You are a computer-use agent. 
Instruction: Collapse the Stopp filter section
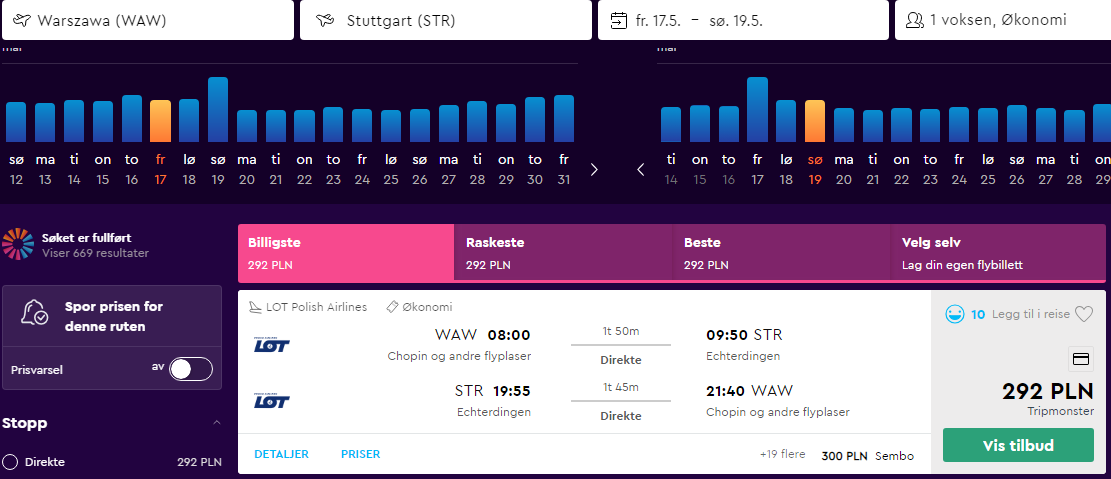tap(217, 423)
